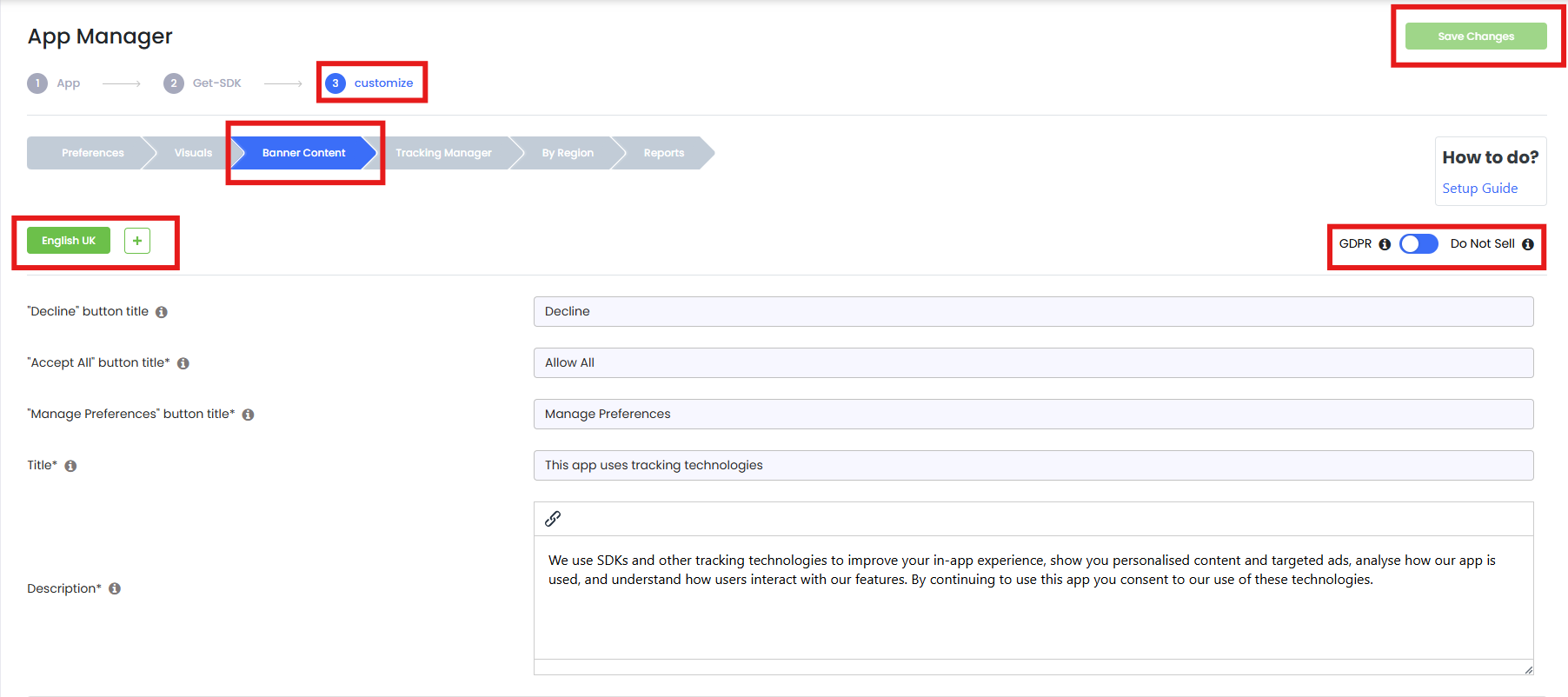
Task: Toggle the GDPR / Do Not Sell switch
Action: coord(1419,244)
